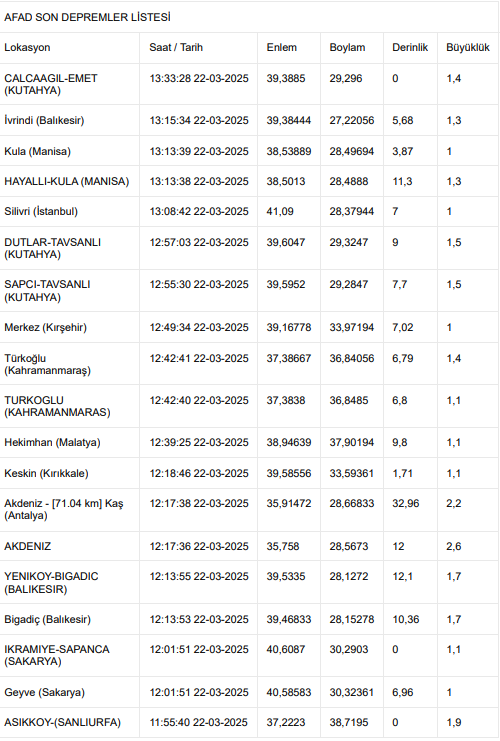Screen dimensions: 500x741
Task: Select the Hekimhan (Malatya) row
Action: tap(250, 442)
